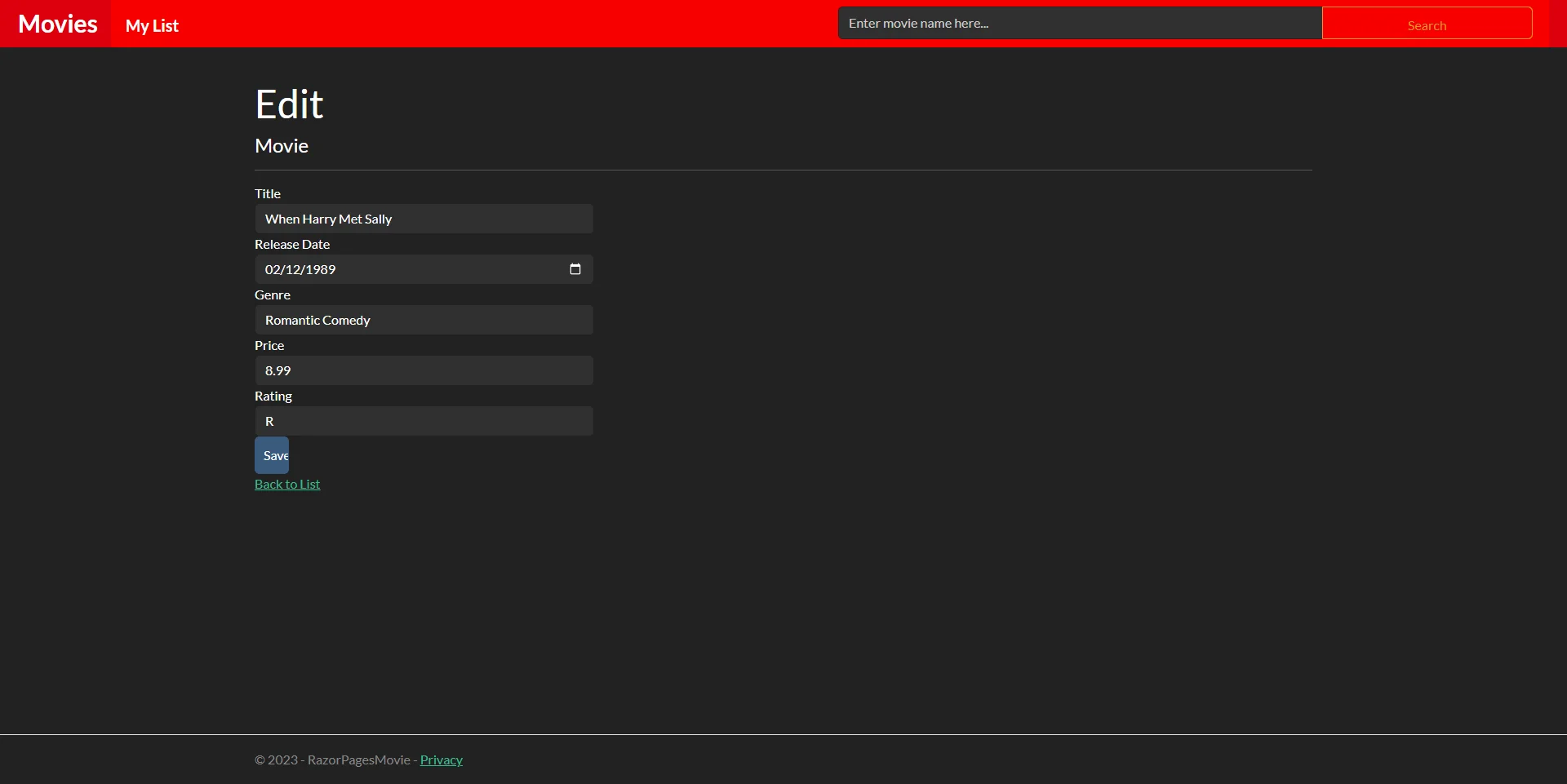Click the Rating label
The image size is (1567, 784).
pyautogui.click(x=273, y=396)
